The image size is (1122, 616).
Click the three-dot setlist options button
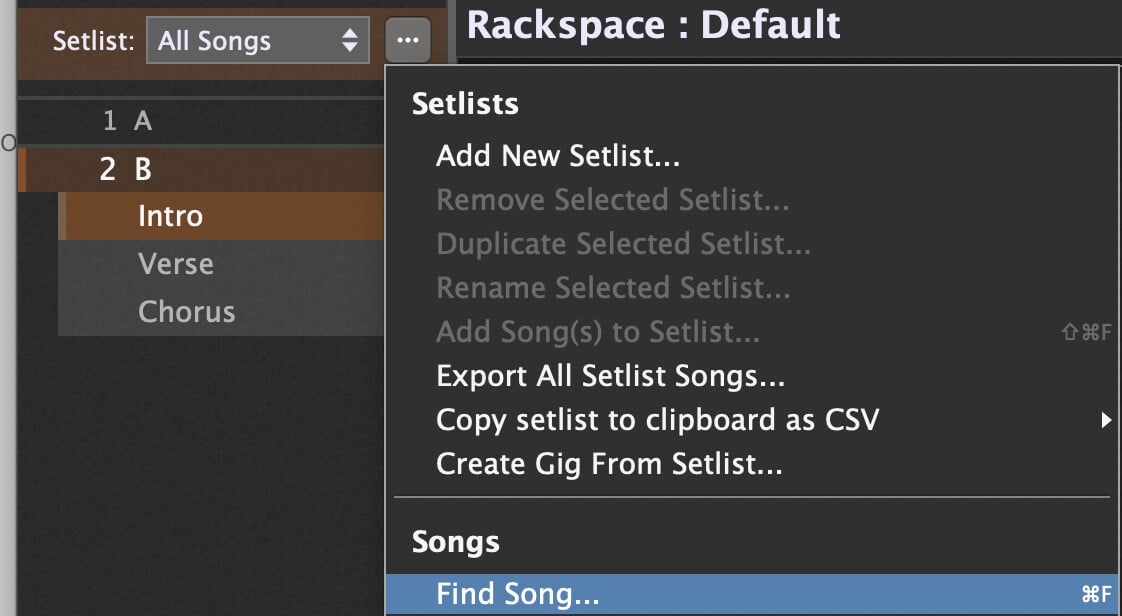click(x=407, y=41)
